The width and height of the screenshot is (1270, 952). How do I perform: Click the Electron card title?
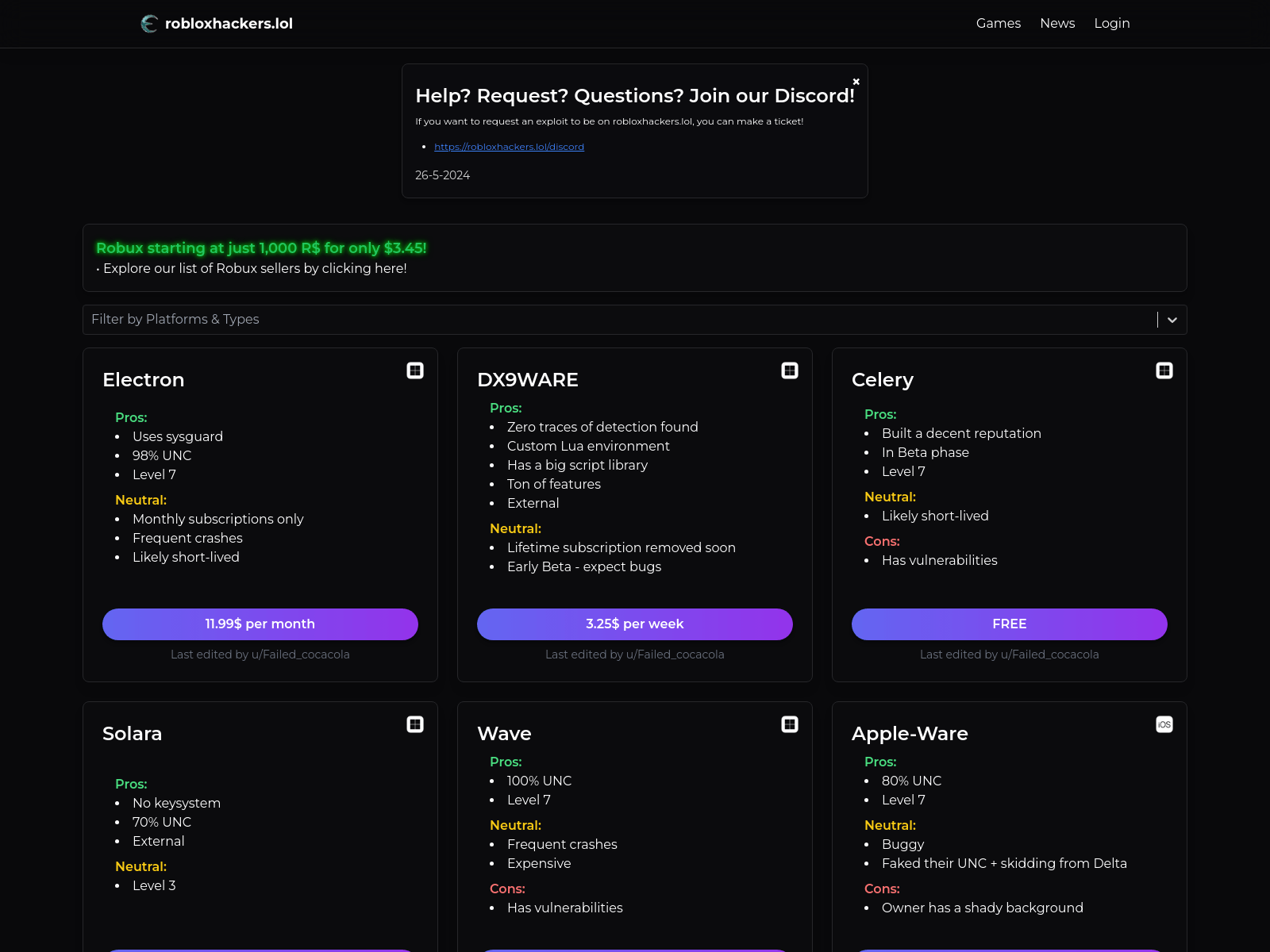point(144,380)
